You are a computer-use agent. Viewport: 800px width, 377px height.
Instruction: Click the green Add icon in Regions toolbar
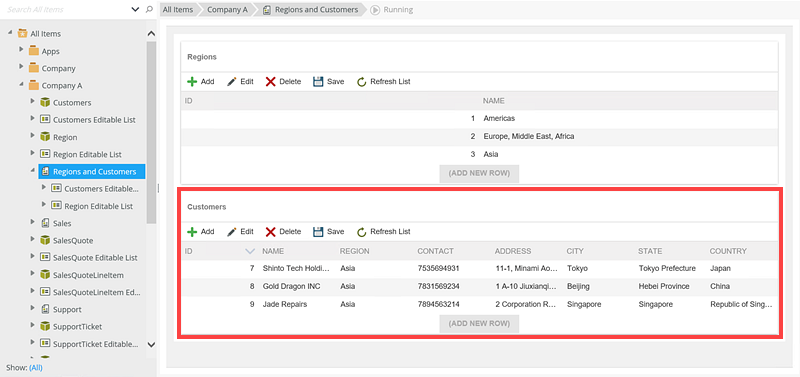click(x=192, y=82)
